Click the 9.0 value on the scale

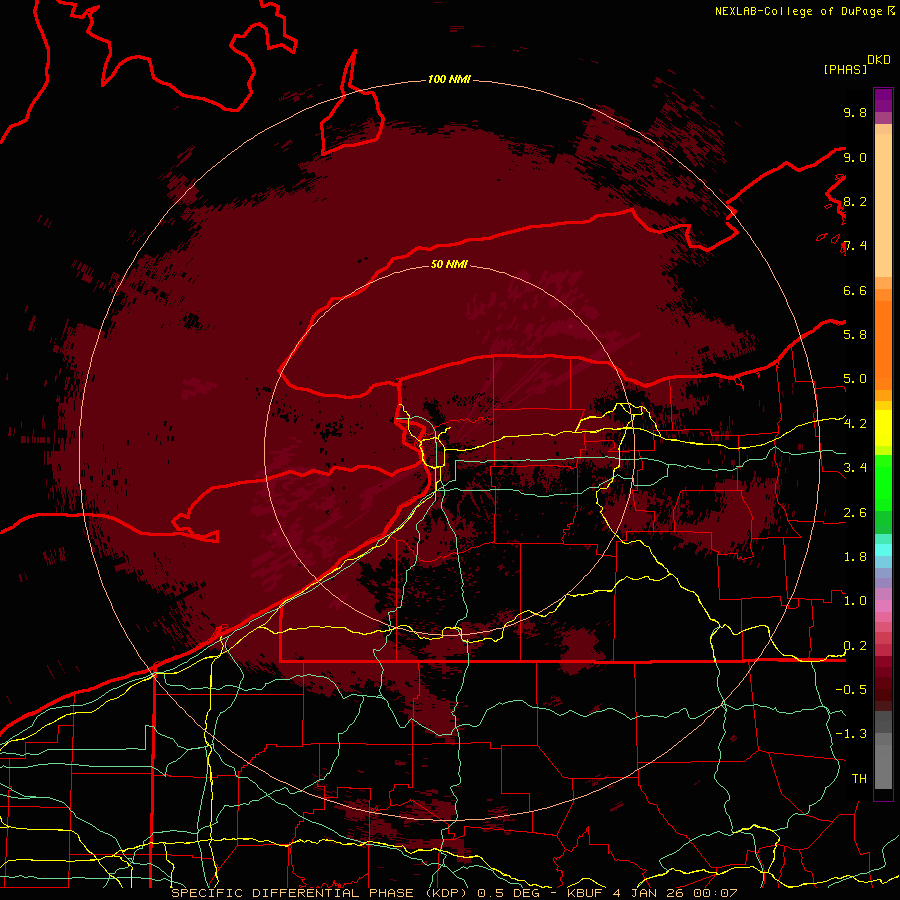coord(855,157)
